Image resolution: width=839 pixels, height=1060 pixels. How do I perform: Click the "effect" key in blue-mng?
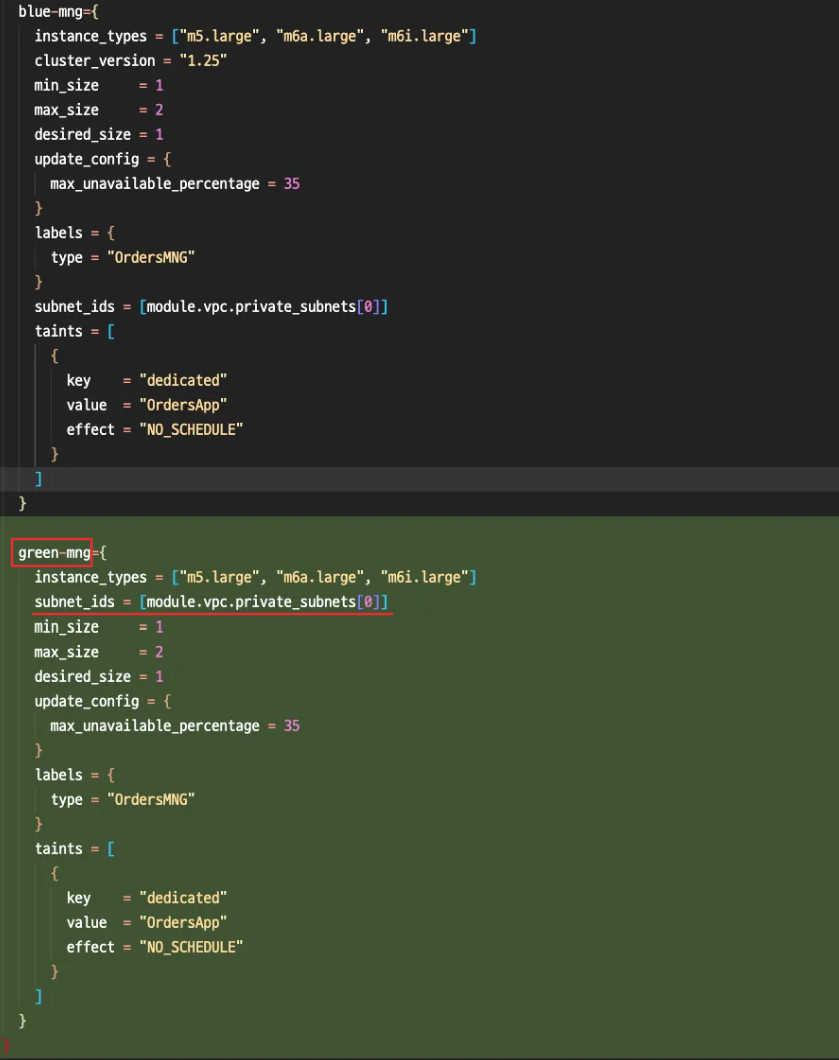pos(91,430)
